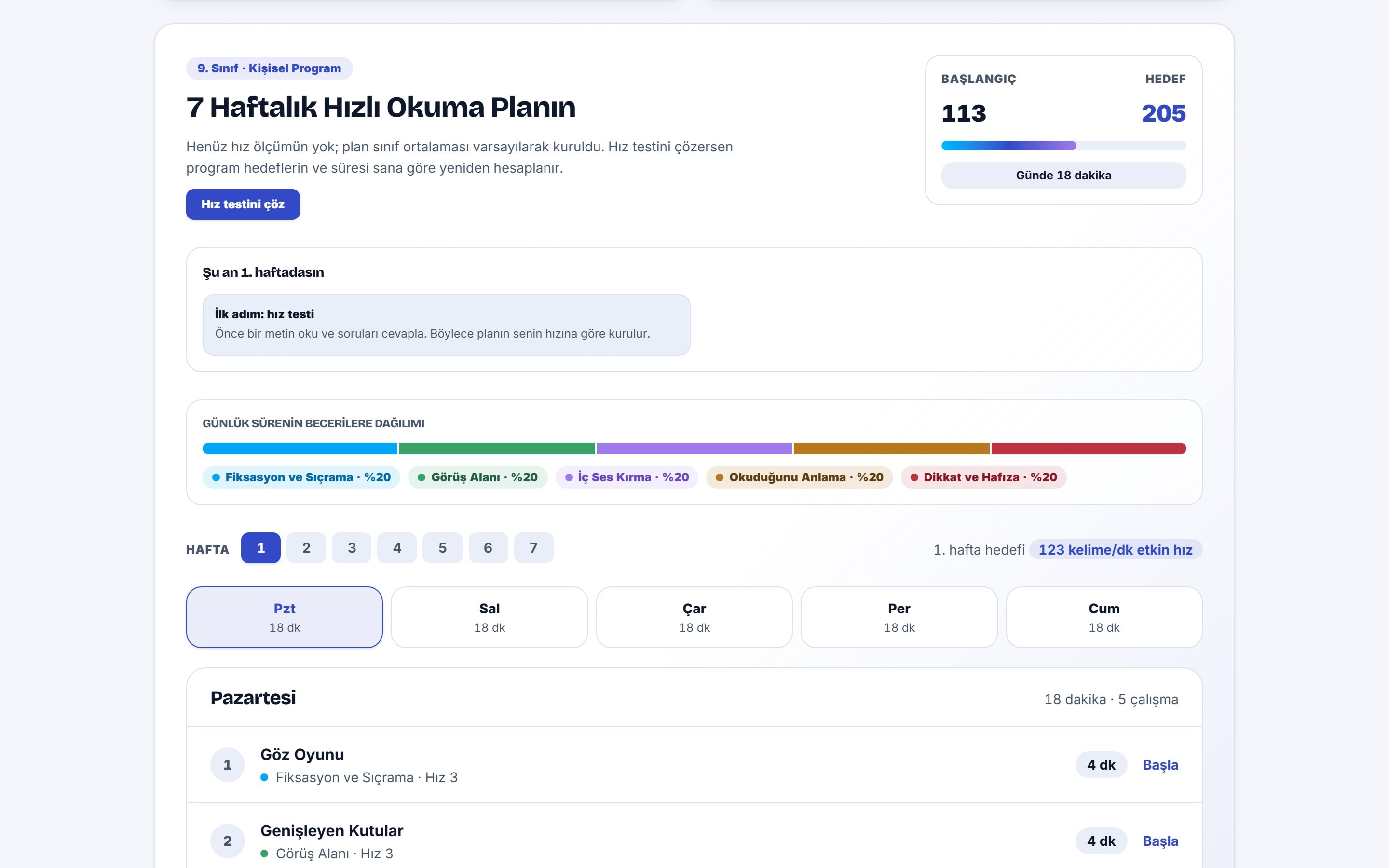Choose the Per day card
The height and width of the screenshot is (868, 1389).
(899, 617)
